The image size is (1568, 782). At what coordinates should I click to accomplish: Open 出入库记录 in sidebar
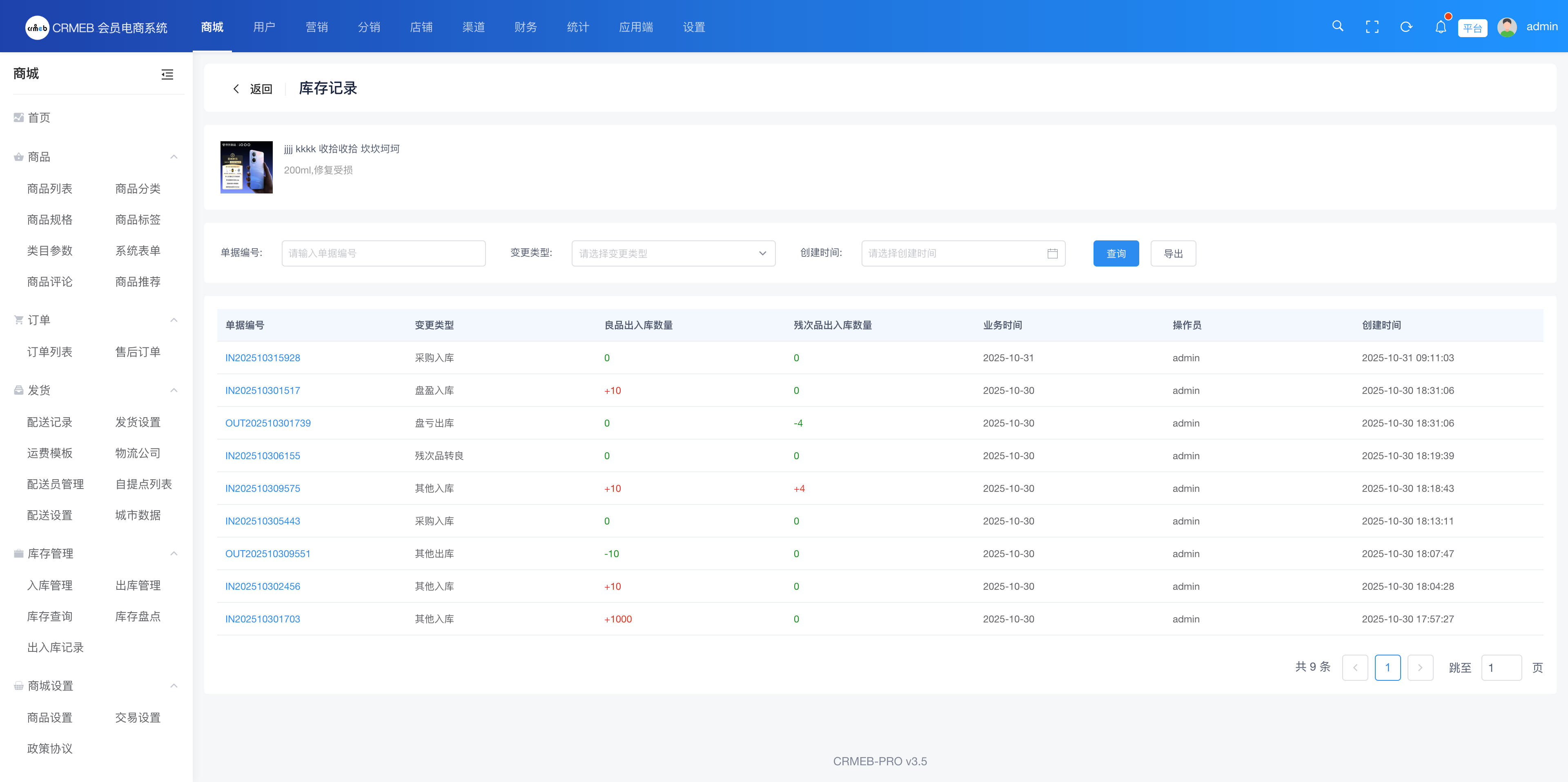tap(56, 647)
